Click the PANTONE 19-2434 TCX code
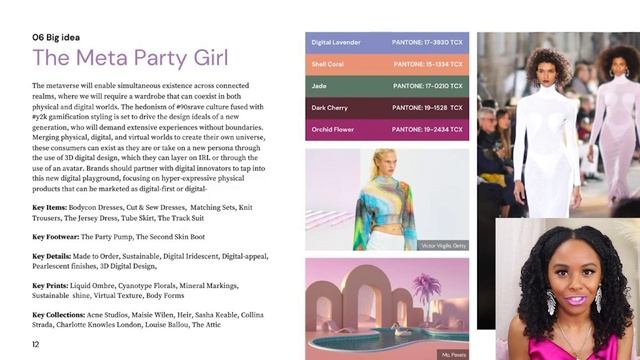The height and width of the screenshot is (360, 640). [x=427, y=129]
